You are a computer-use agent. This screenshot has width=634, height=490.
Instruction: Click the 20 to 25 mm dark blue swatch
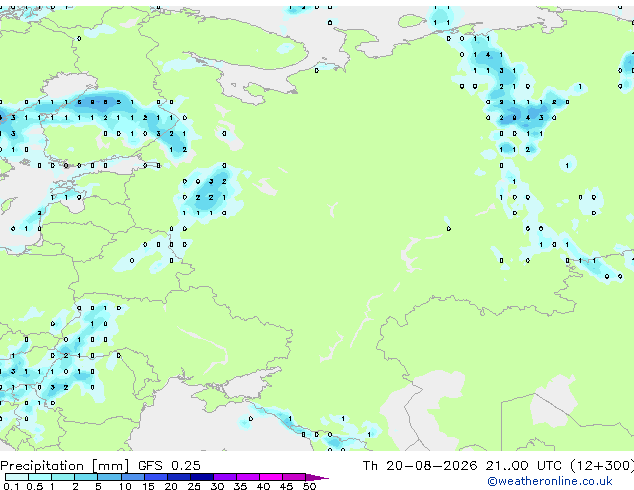click(x=179, y=477)
